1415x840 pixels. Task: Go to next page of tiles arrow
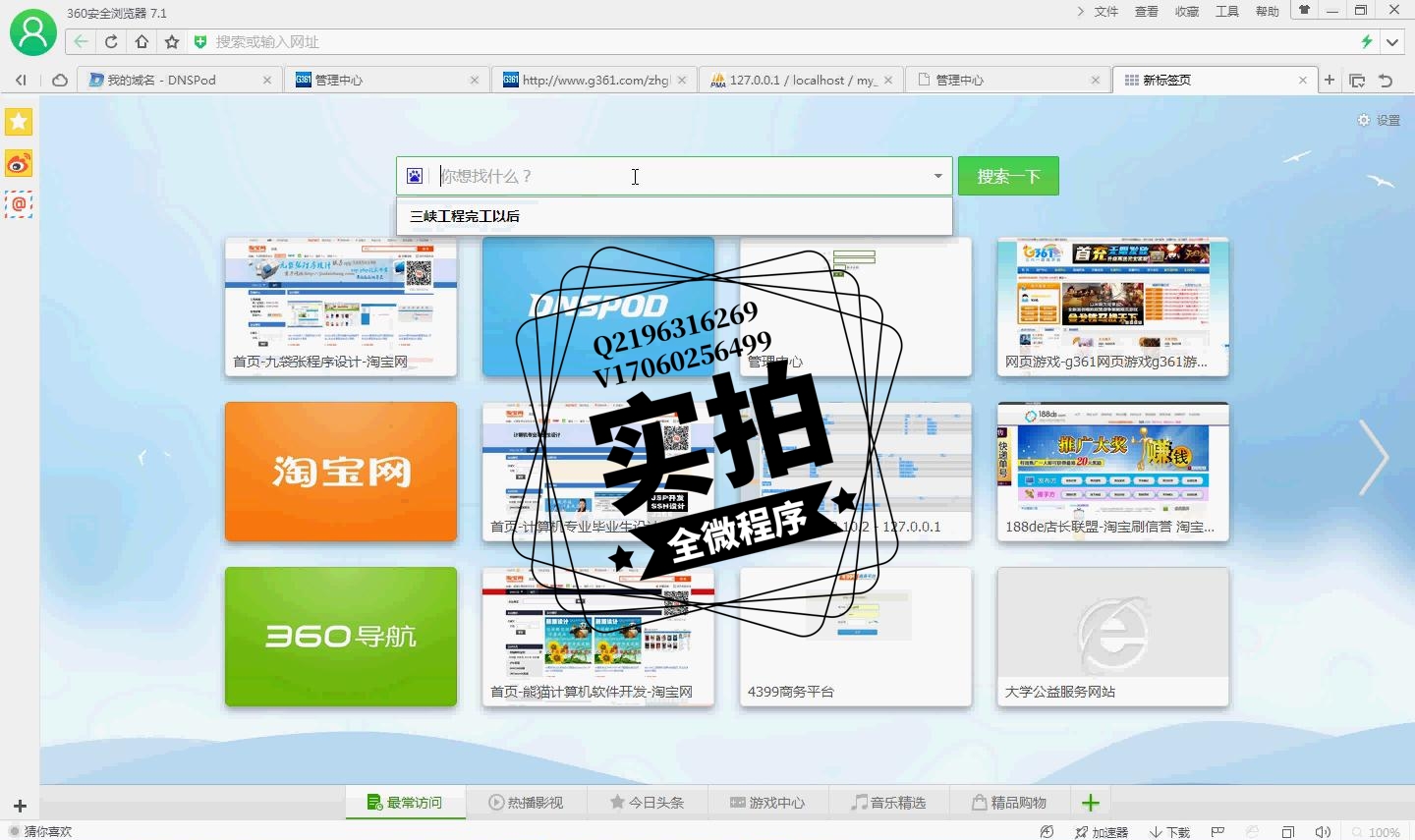1373,458
